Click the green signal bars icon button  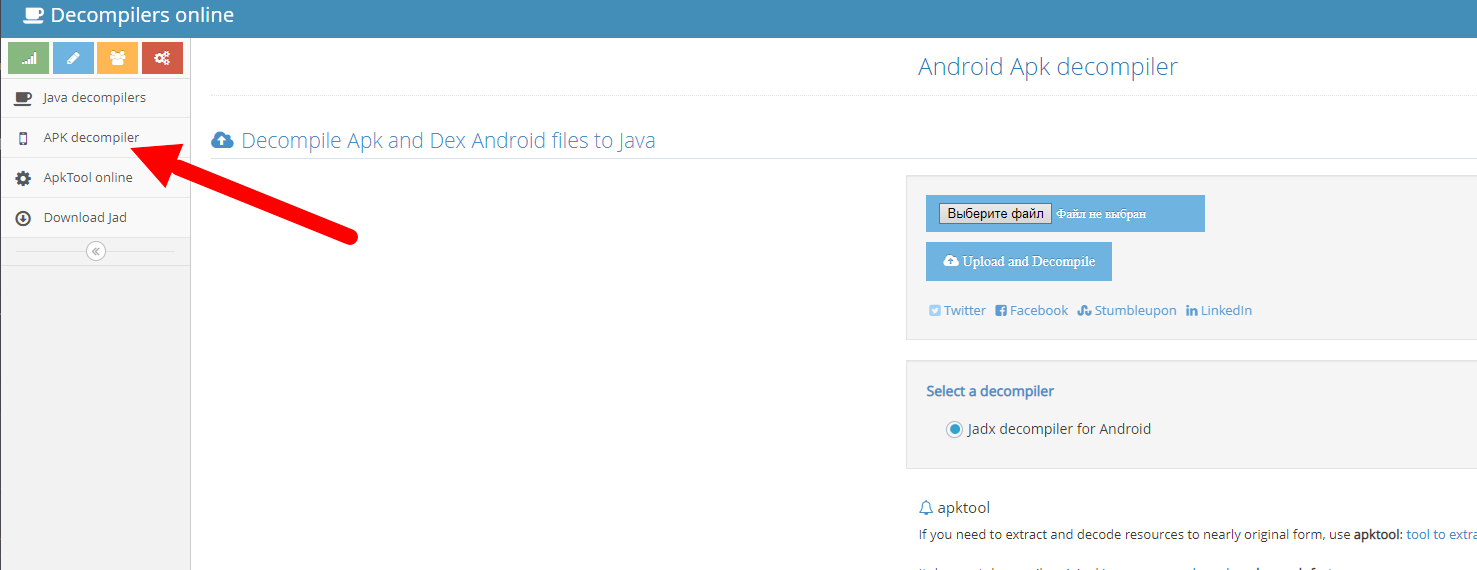[28, 58]
